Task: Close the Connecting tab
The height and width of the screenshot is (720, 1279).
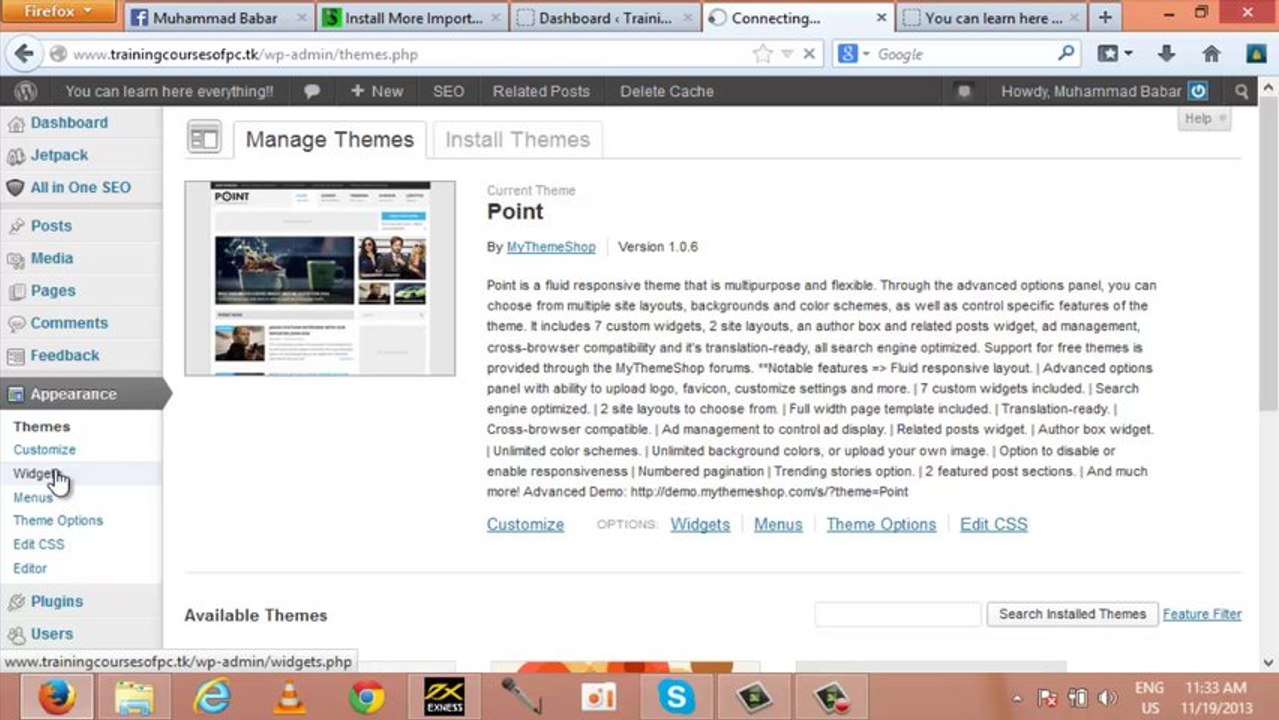Action: click(881, 18)
